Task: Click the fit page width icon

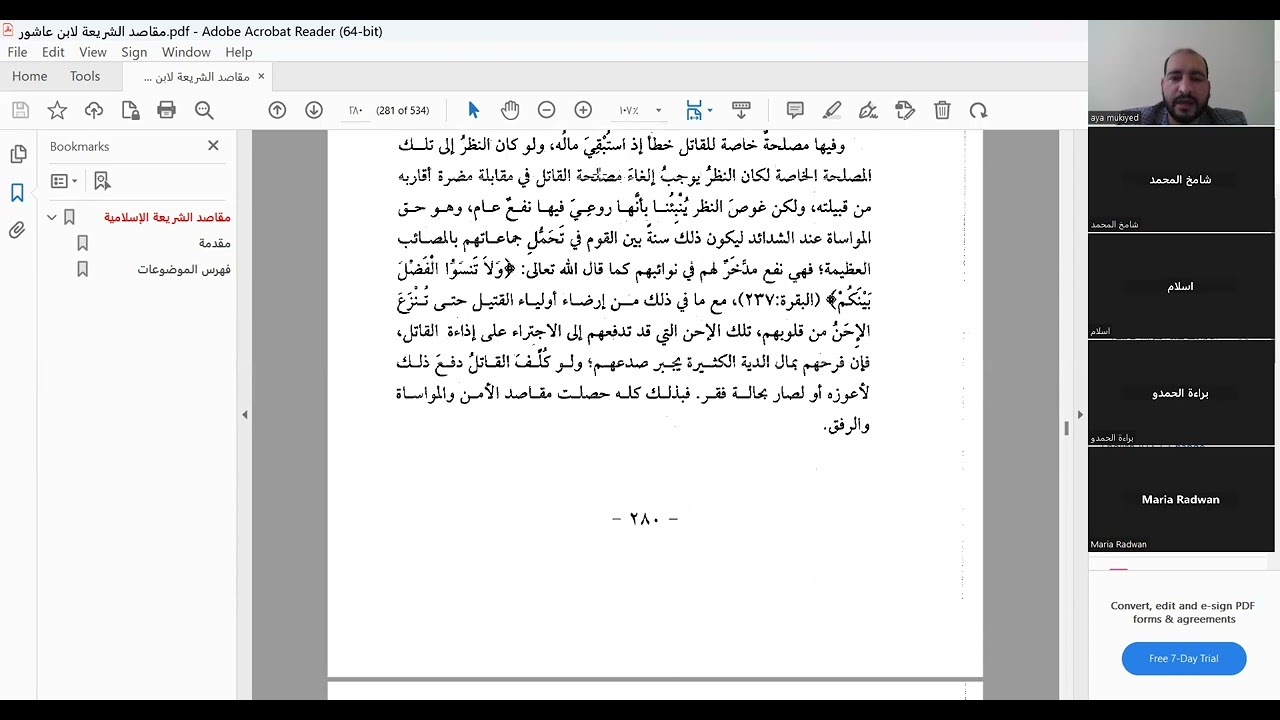Action: [694, 110]
